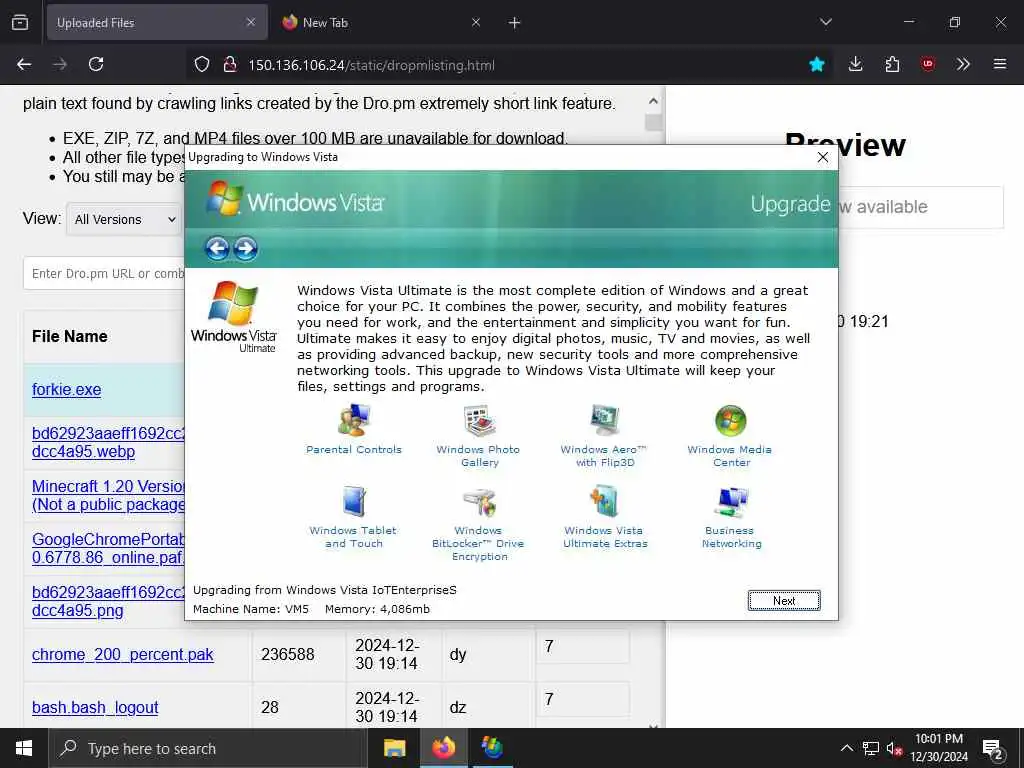This screenshot has width=1024, height=768.
Task: Go back in Firefox browser history
Action: pos(24,64)
